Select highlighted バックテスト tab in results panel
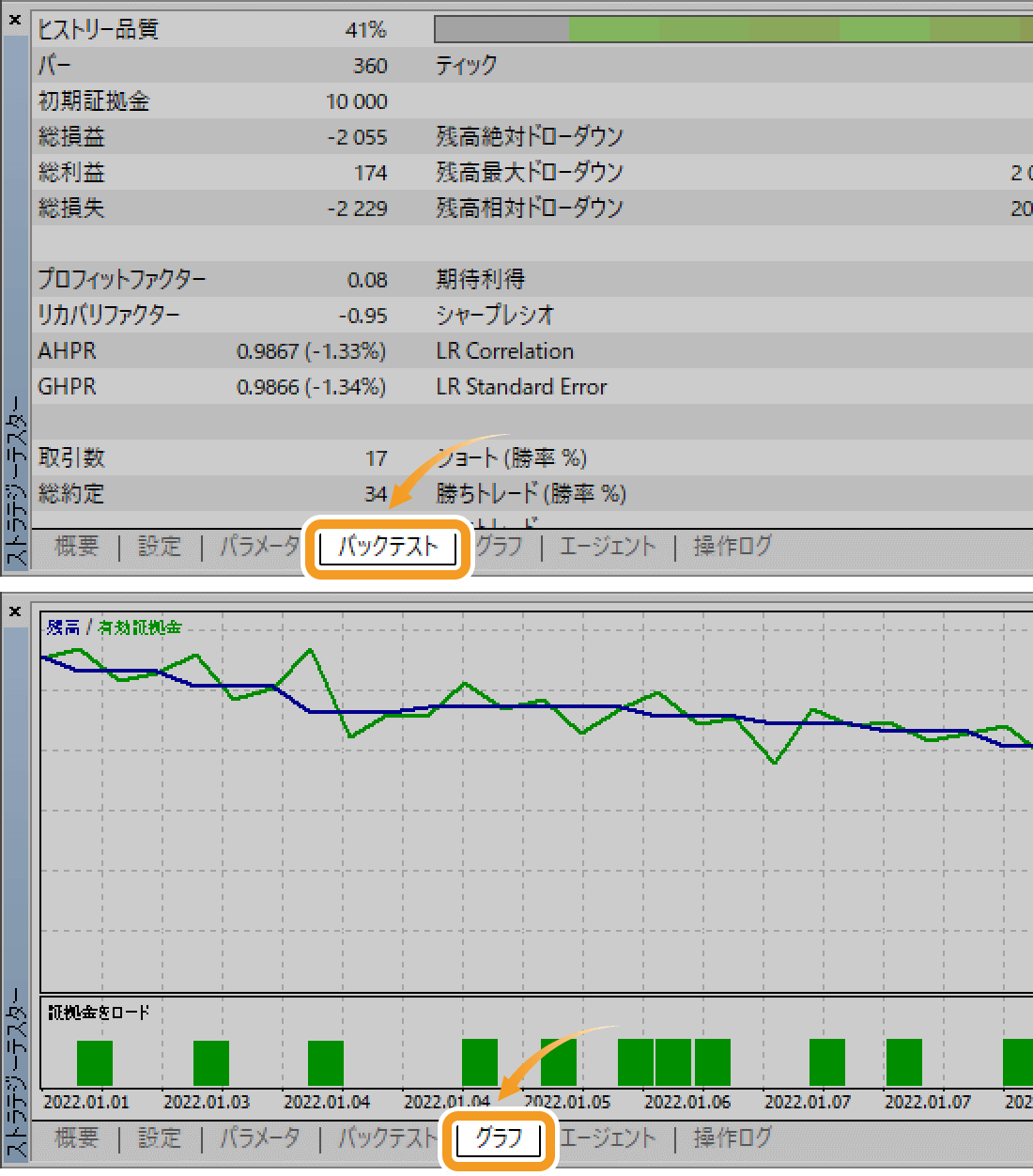Screen dimensions: 1033x1176 388,547
